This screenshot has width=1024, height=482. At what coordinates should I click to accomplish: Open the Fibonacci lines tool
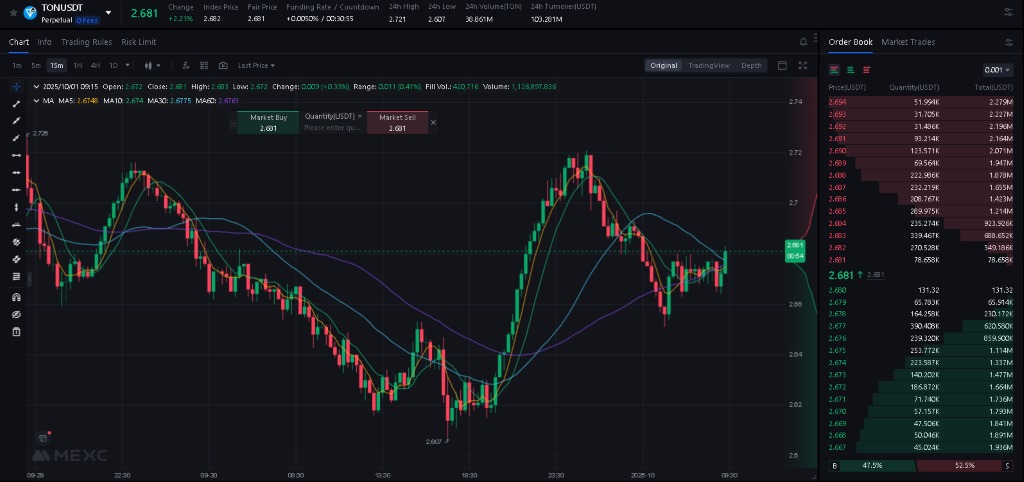(16, 276)
